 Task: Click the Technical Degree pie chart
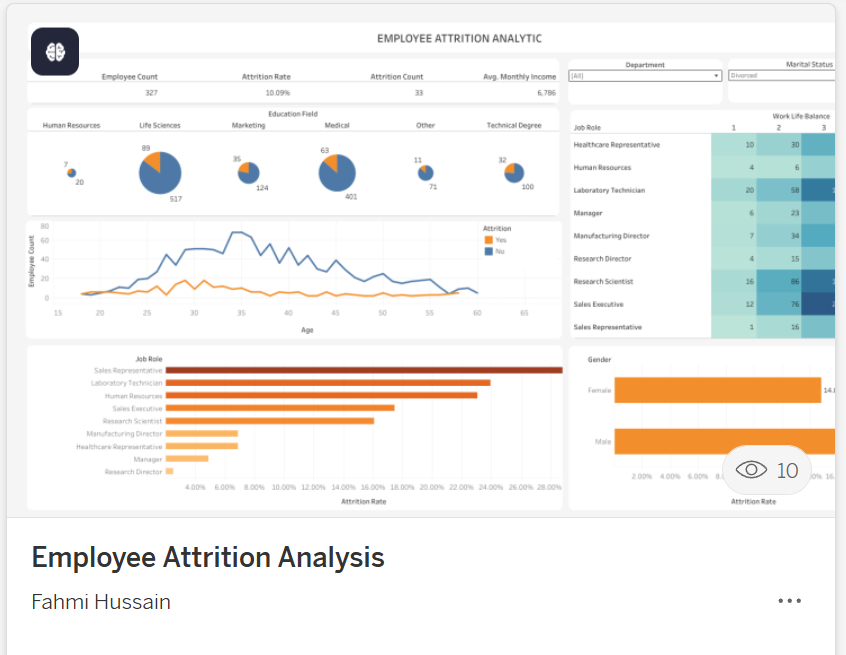(x=513, y=173)
